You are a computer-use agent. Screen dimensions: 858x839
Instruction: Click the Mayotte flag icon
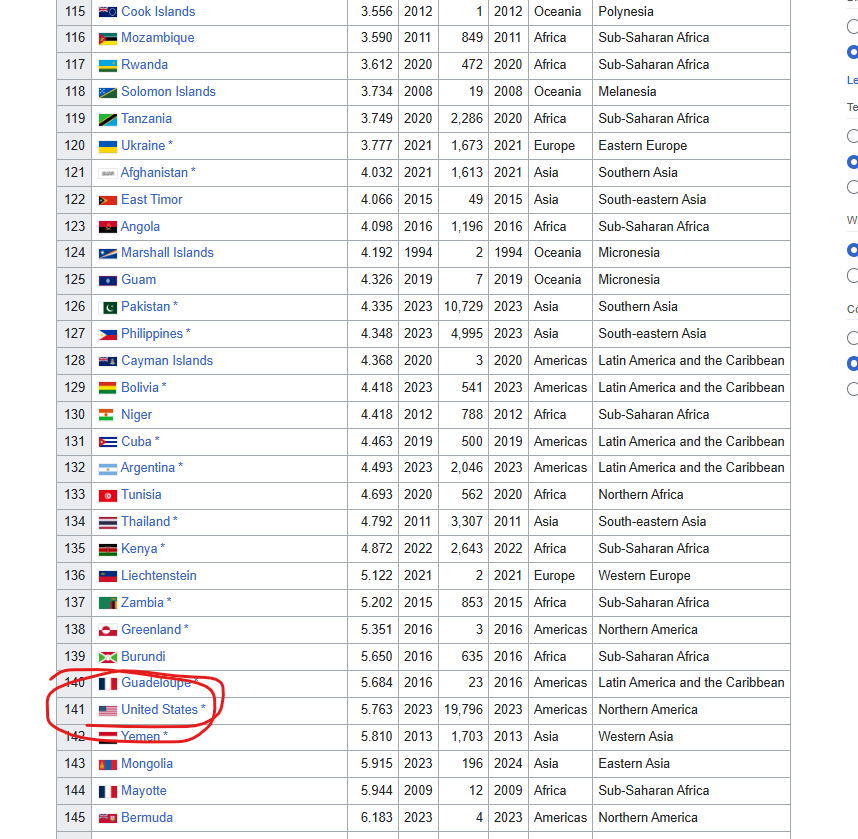[108, 791]
